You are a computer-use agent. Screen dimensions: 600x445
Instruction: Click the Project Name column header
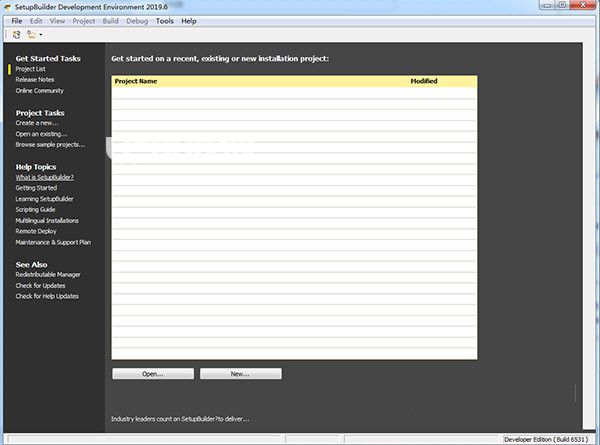tap(136, 81)
